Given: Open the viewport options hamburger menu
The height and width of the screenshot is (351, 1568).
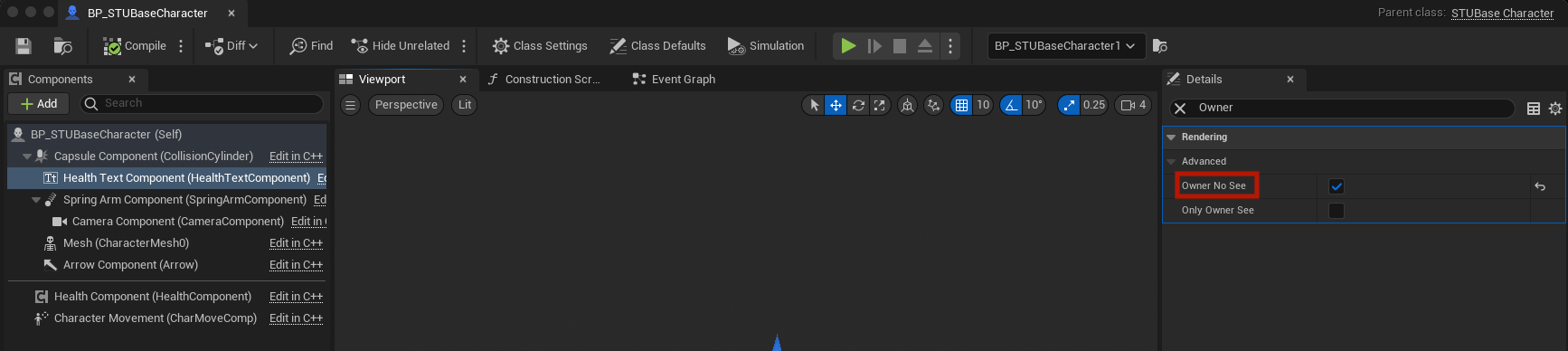Looking at the screenshot, I should coord(351,105).
